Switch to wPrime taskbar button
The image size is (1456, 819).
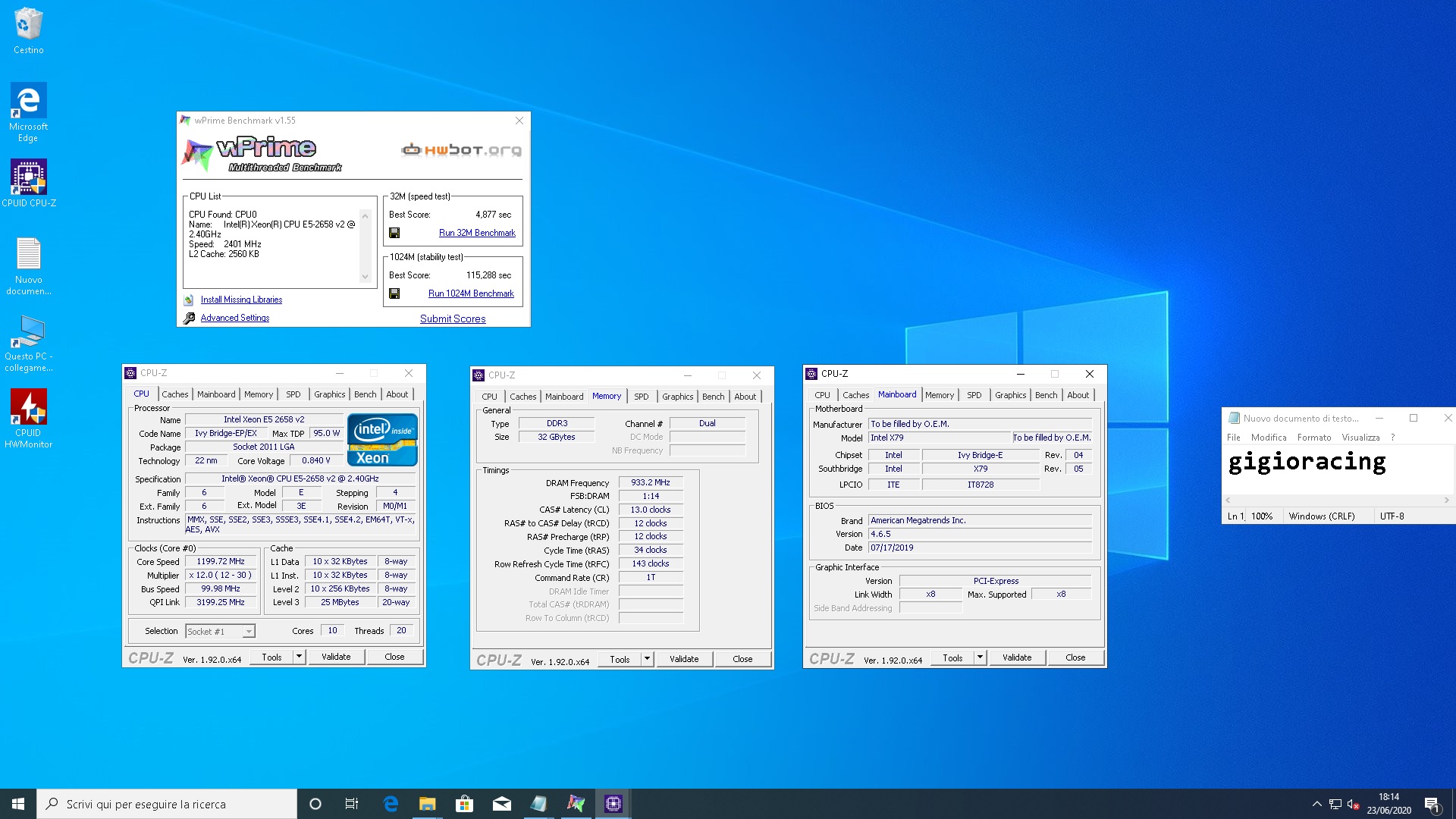pyautogui.click(x=576, y=804)
